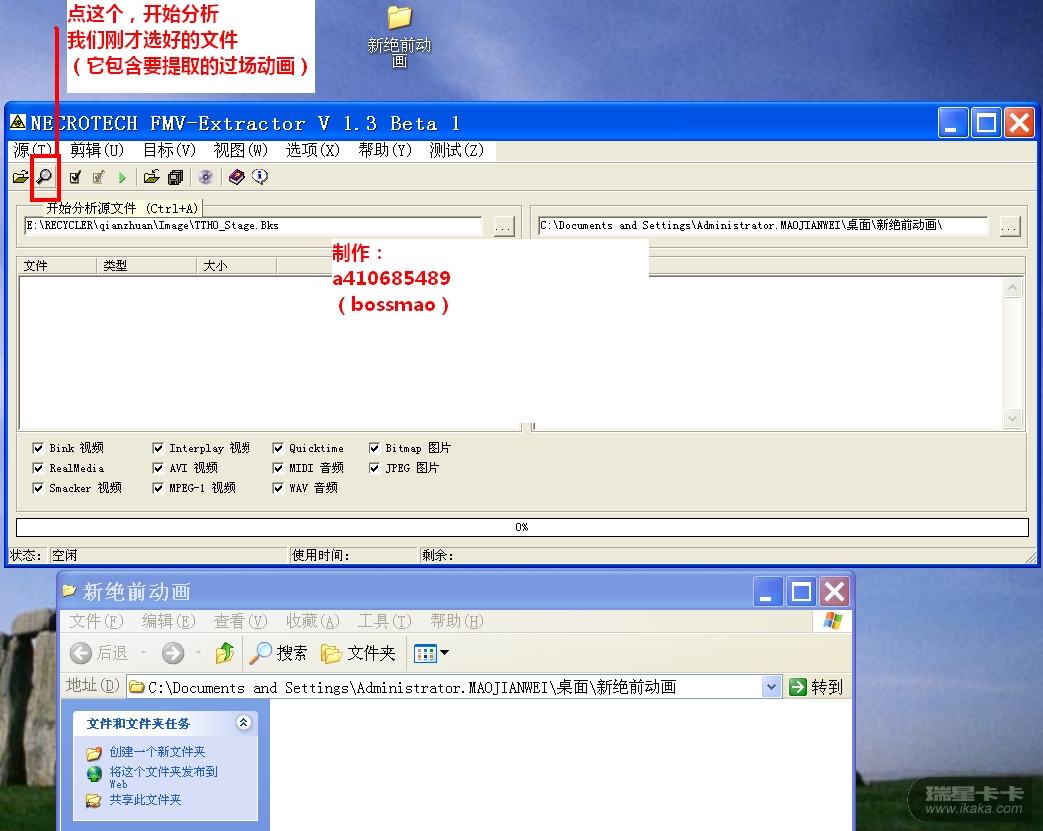Click the 文件 column header

coord(57,266)
